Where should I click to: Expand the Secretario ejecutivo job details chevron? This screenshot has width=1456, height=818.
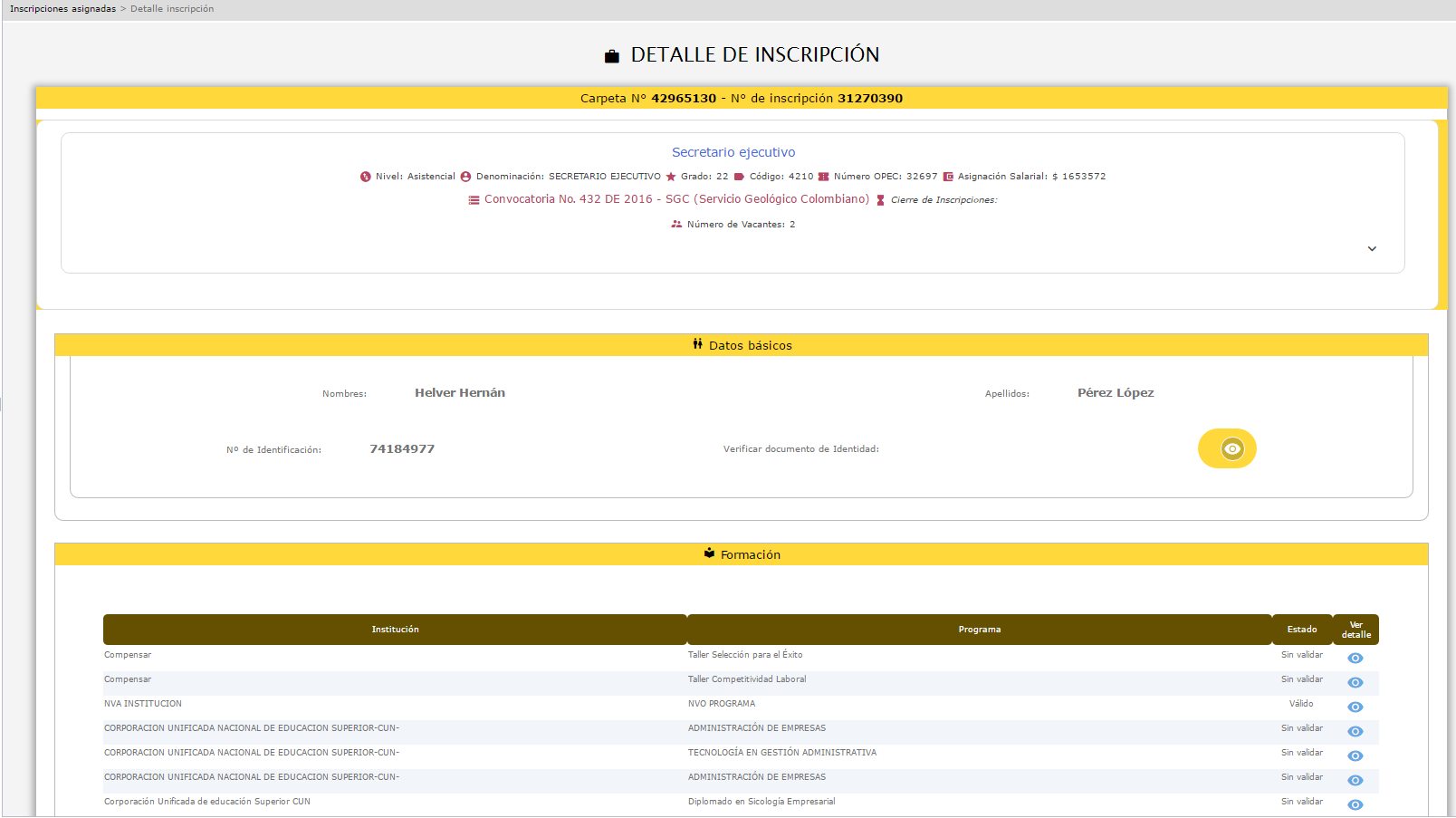pos(1372,249)
